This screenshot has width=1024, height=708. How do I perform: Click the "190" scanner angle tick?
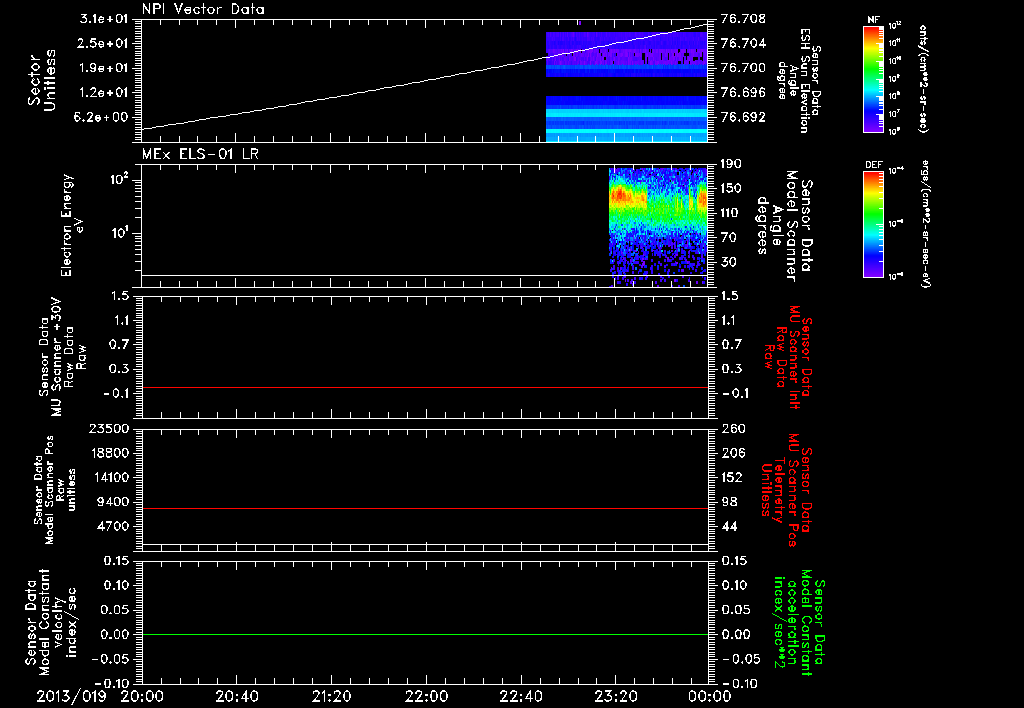[x=732, y=164]
